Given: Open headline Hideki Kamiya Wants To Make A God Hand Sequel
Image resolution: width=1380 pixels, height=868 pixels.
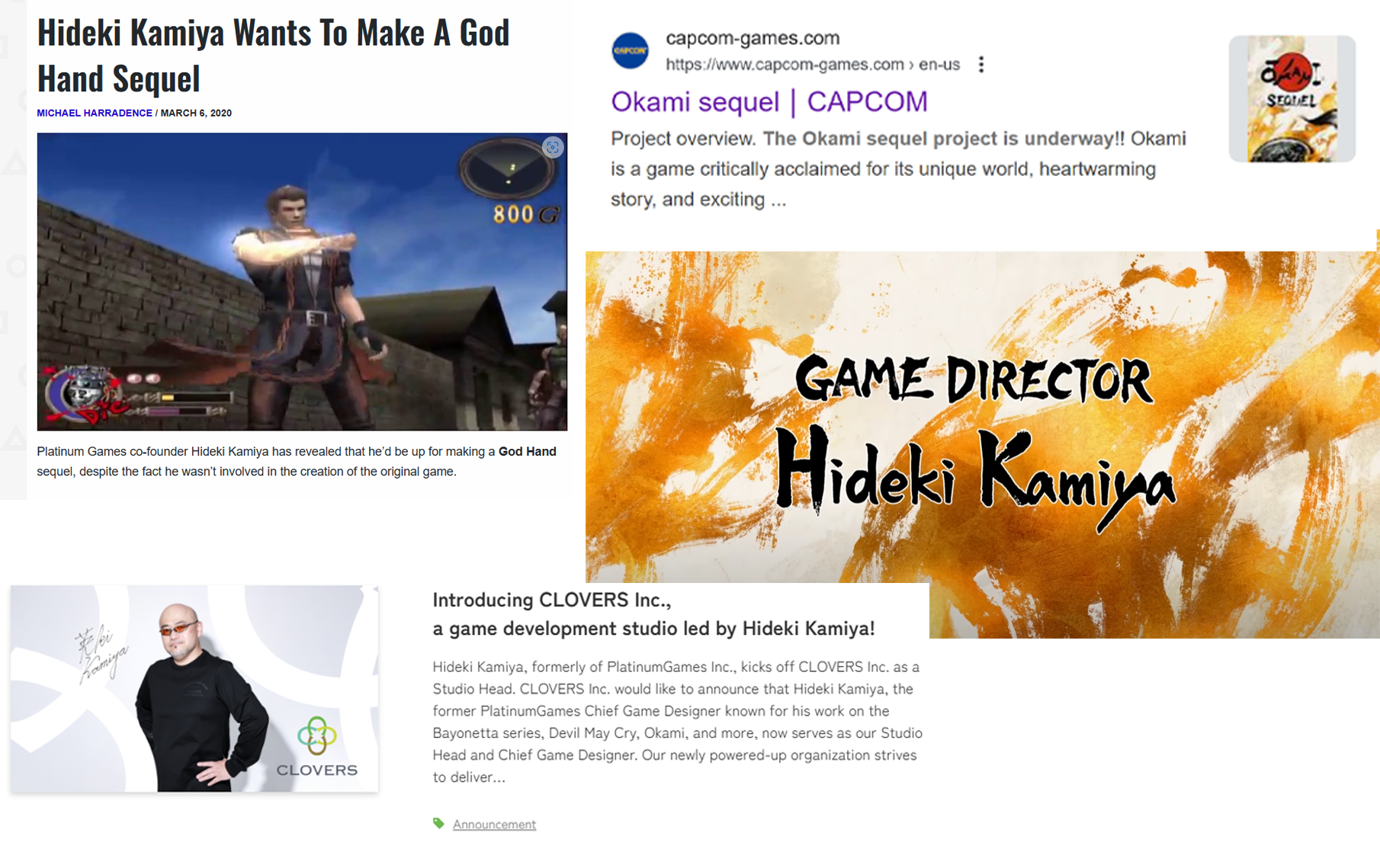Looking at the screenshot, I should pyautogui.click(x=273, y=55).
